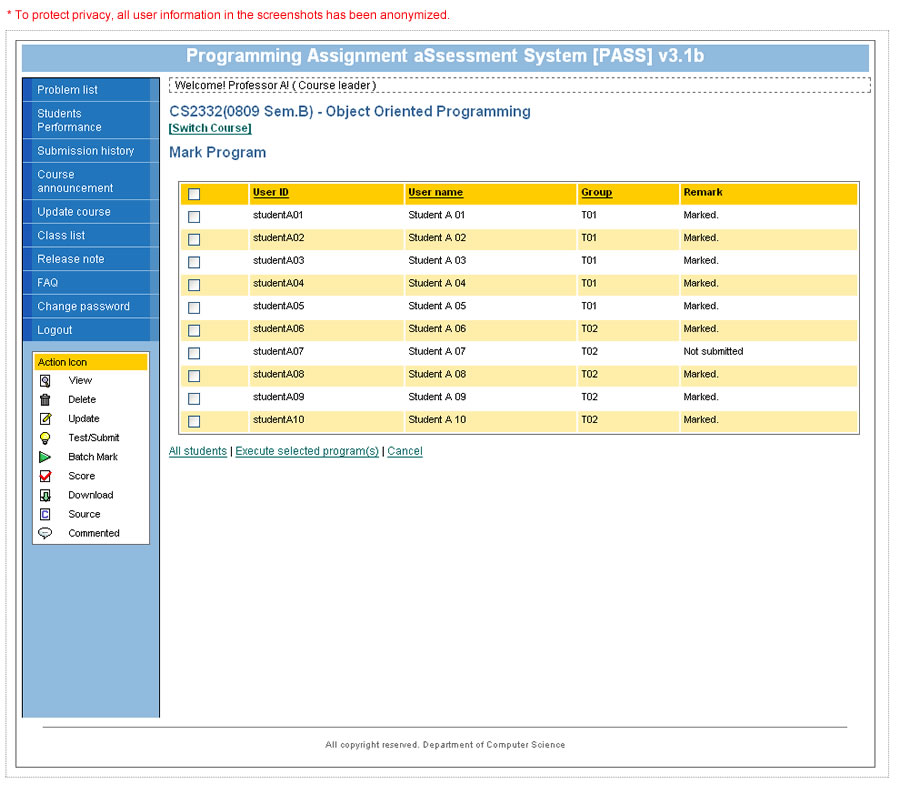Tick the checkbox for studentA01
The image size is (900, 785).
coord(194,216)
